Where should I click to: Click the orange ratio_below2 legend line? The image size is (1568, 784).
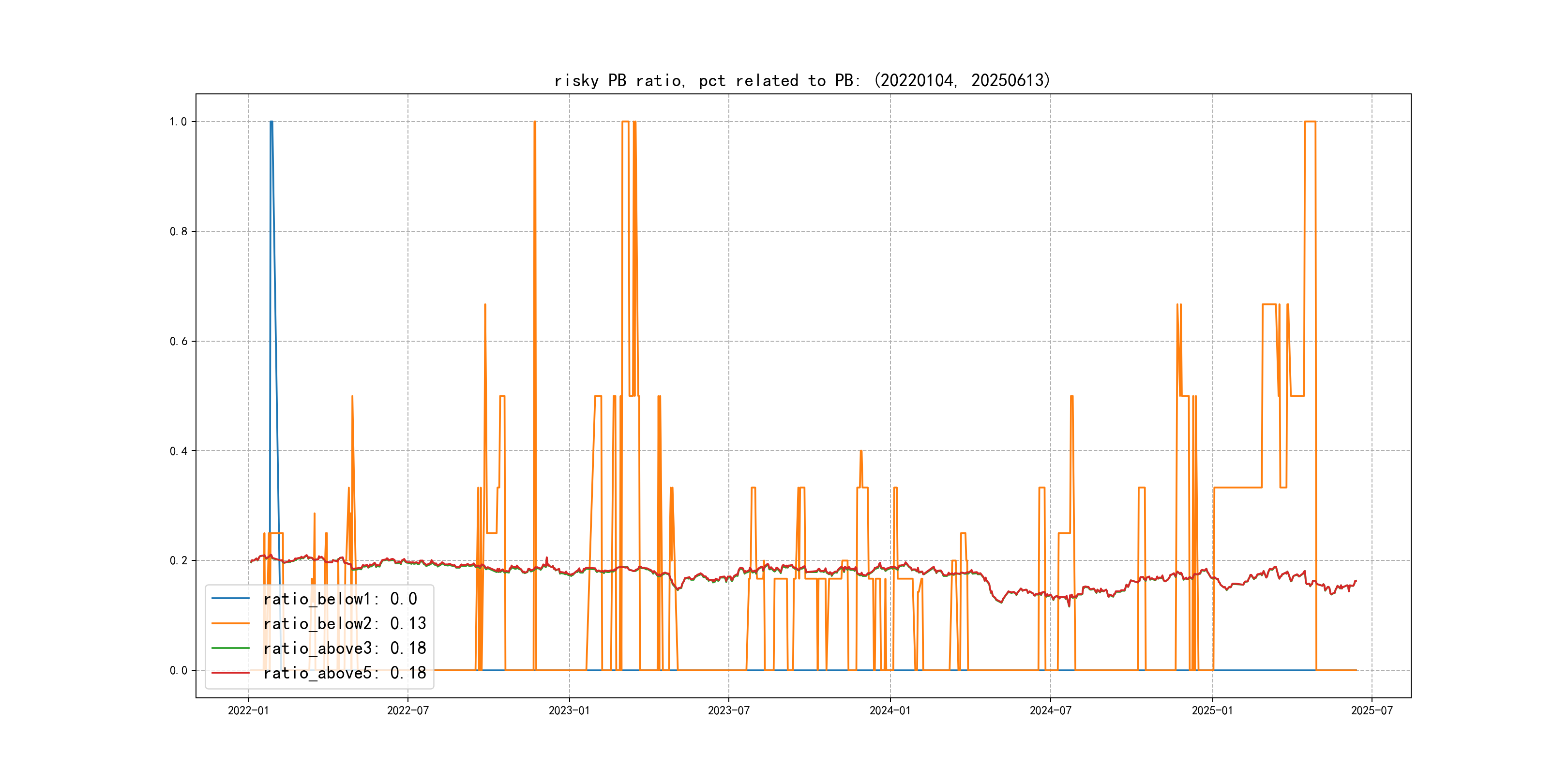pyautogui.click(x=230, y=623)
